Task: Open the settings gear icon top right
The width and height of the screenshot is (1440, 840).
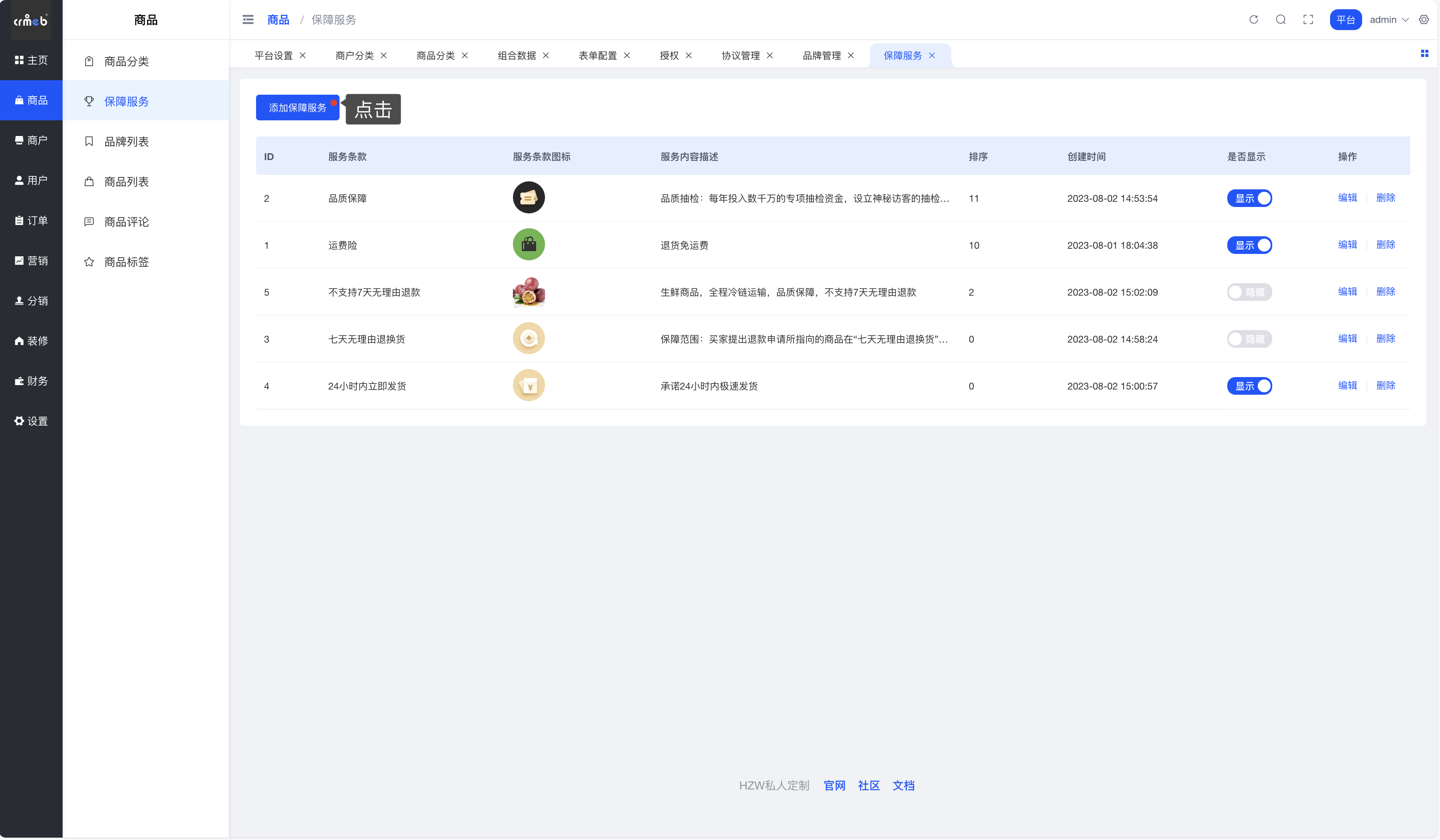Action: 1424,20
